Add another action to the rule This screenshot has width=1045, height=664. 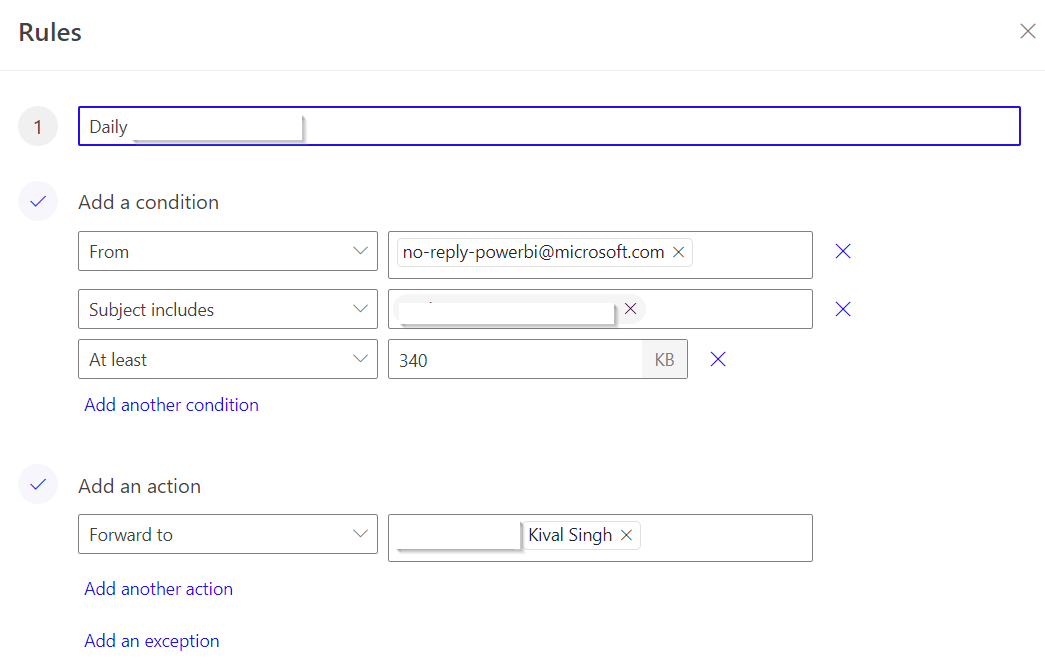(159, 589)
